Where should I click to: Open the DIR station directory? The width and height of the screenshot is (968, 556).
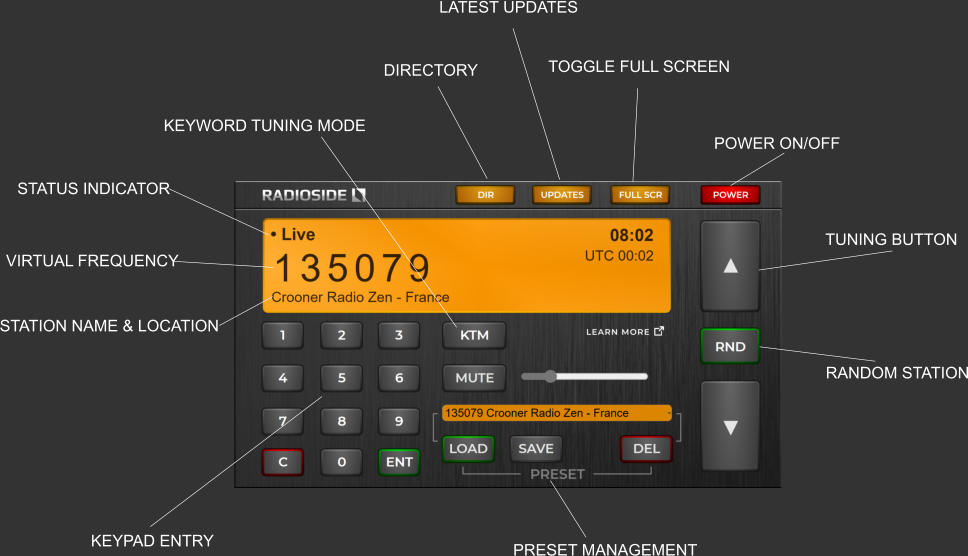[x=485, y=195]
